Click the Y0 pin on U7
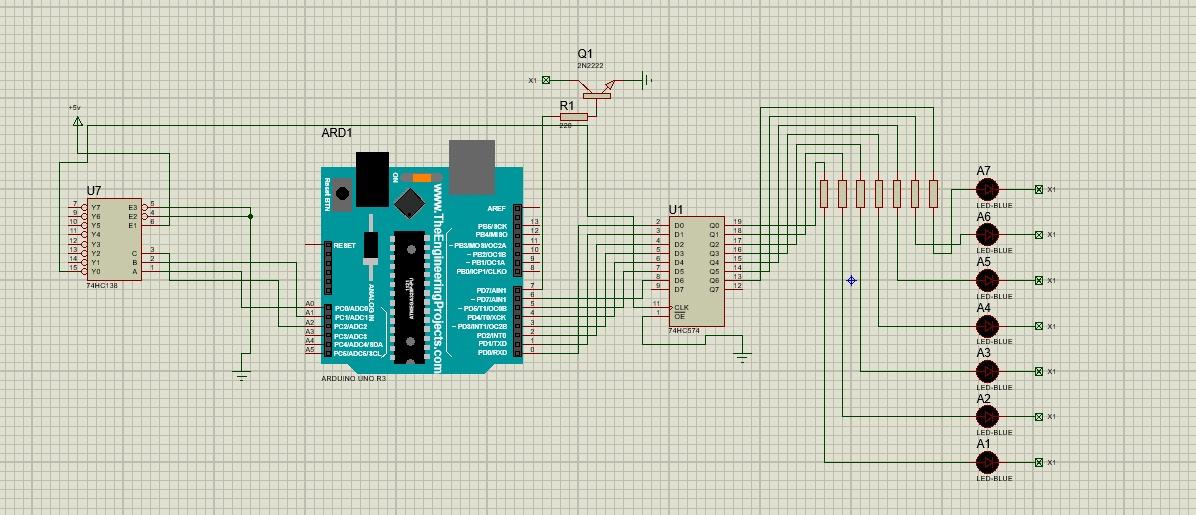The width and height of the screenshot is (1196, 515). point(78,272)
